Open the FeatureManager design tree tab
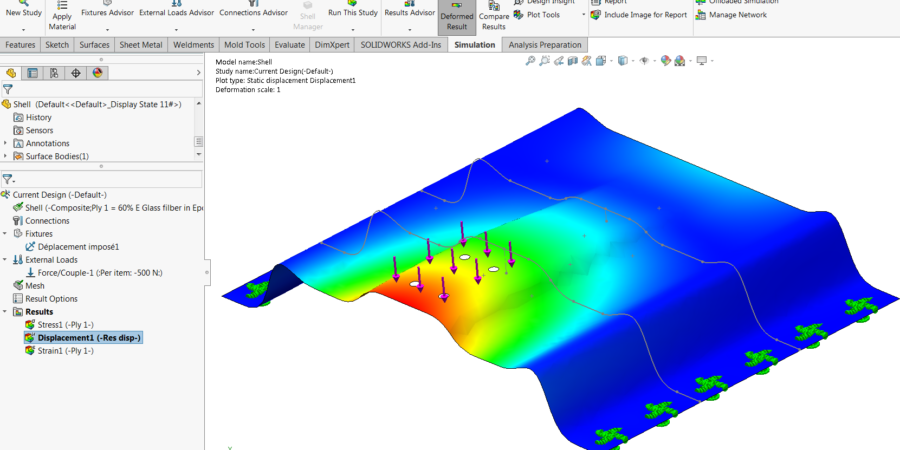900x450 pixels. click(12, 73)
